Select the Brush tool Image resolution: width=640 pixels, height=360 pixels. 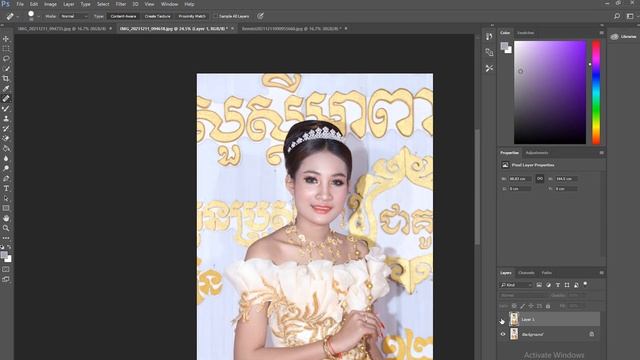pyautogui.click(x=6, y=109)
